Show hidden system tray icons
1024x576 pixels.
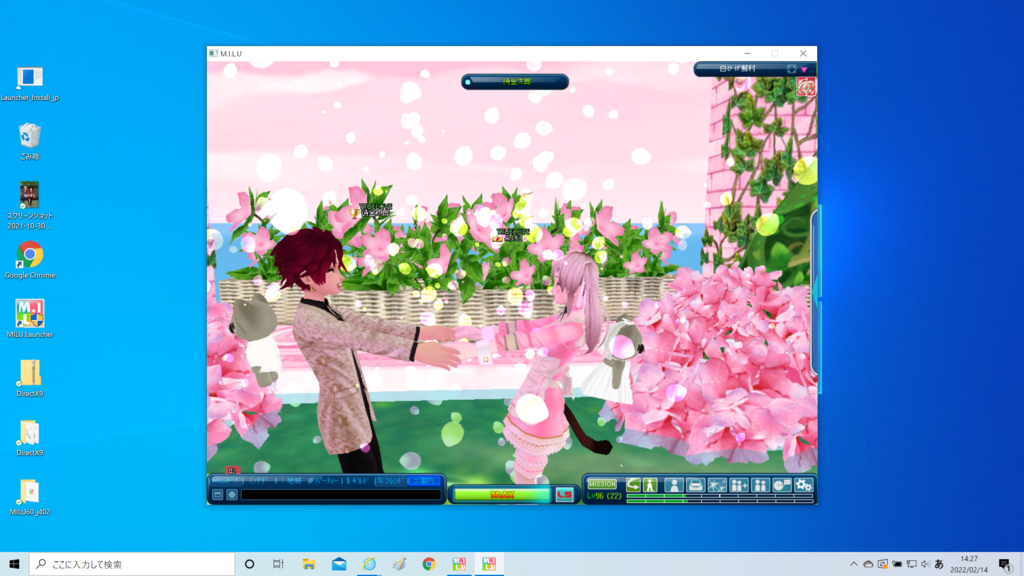(x=854, y=564)
